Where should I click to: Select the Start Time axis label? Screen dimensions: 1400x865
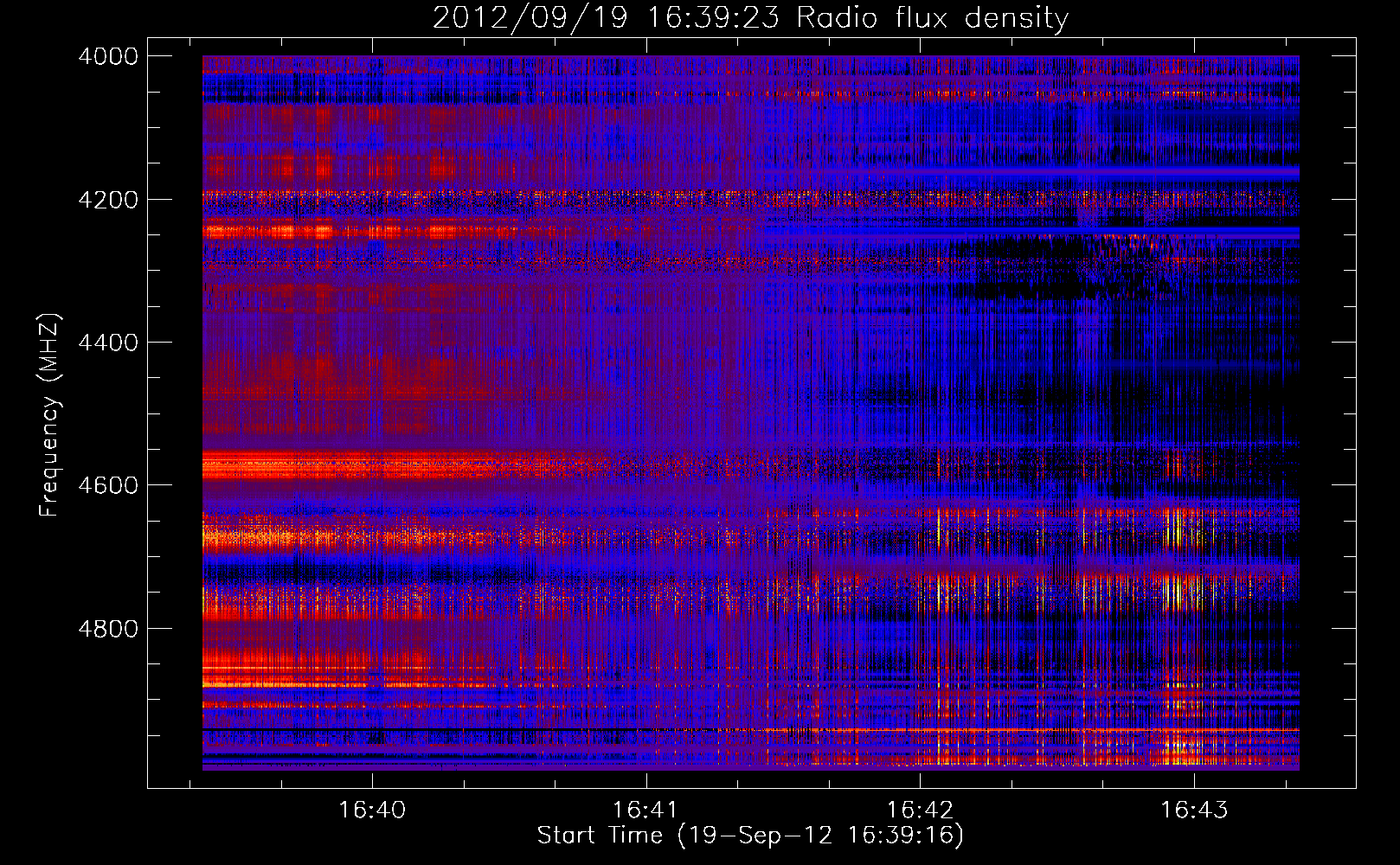click(x=750, y=836)
